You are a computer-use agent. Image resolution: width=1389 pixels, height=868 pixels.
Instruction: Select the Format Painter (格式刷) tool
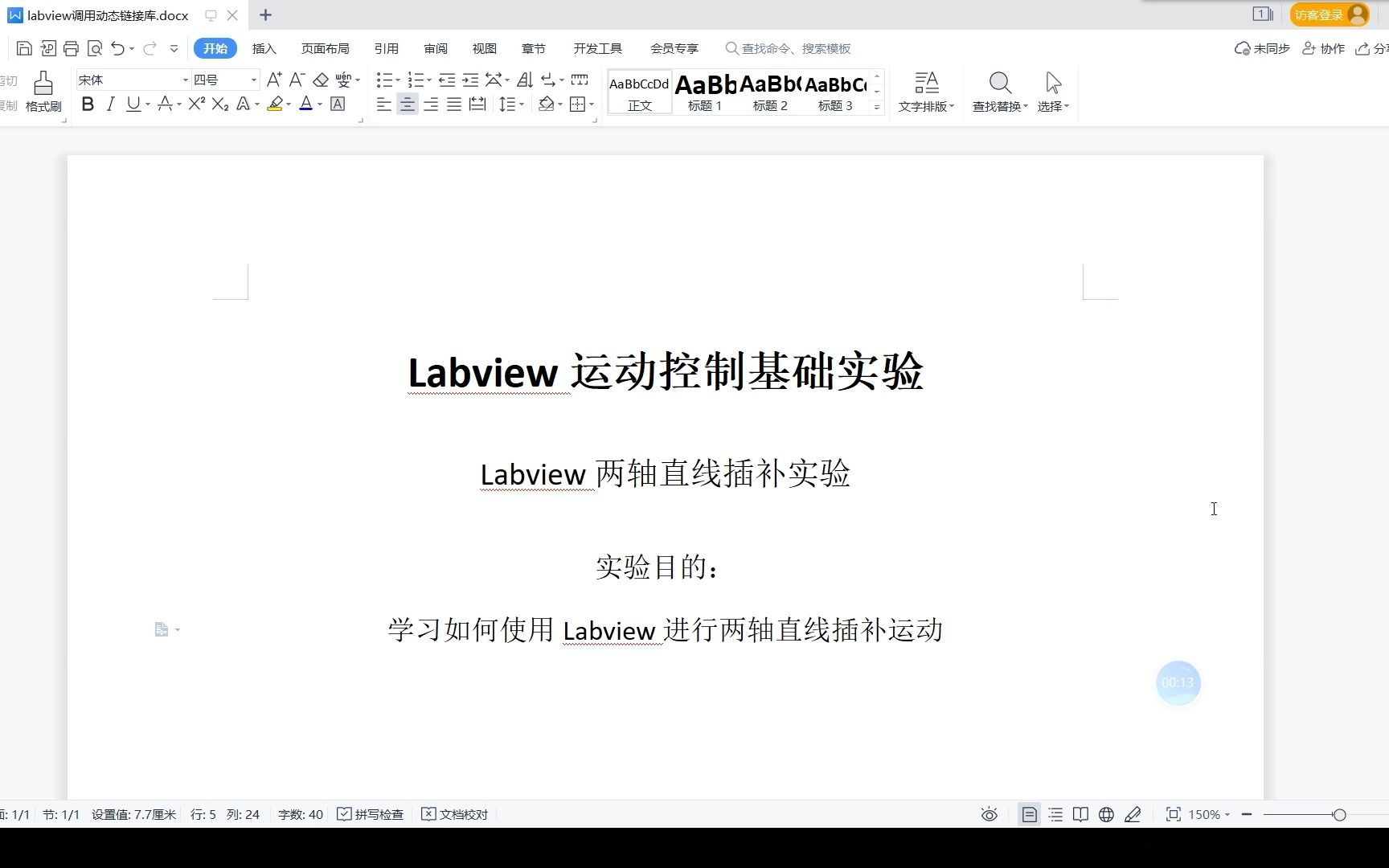coord(43,92)
